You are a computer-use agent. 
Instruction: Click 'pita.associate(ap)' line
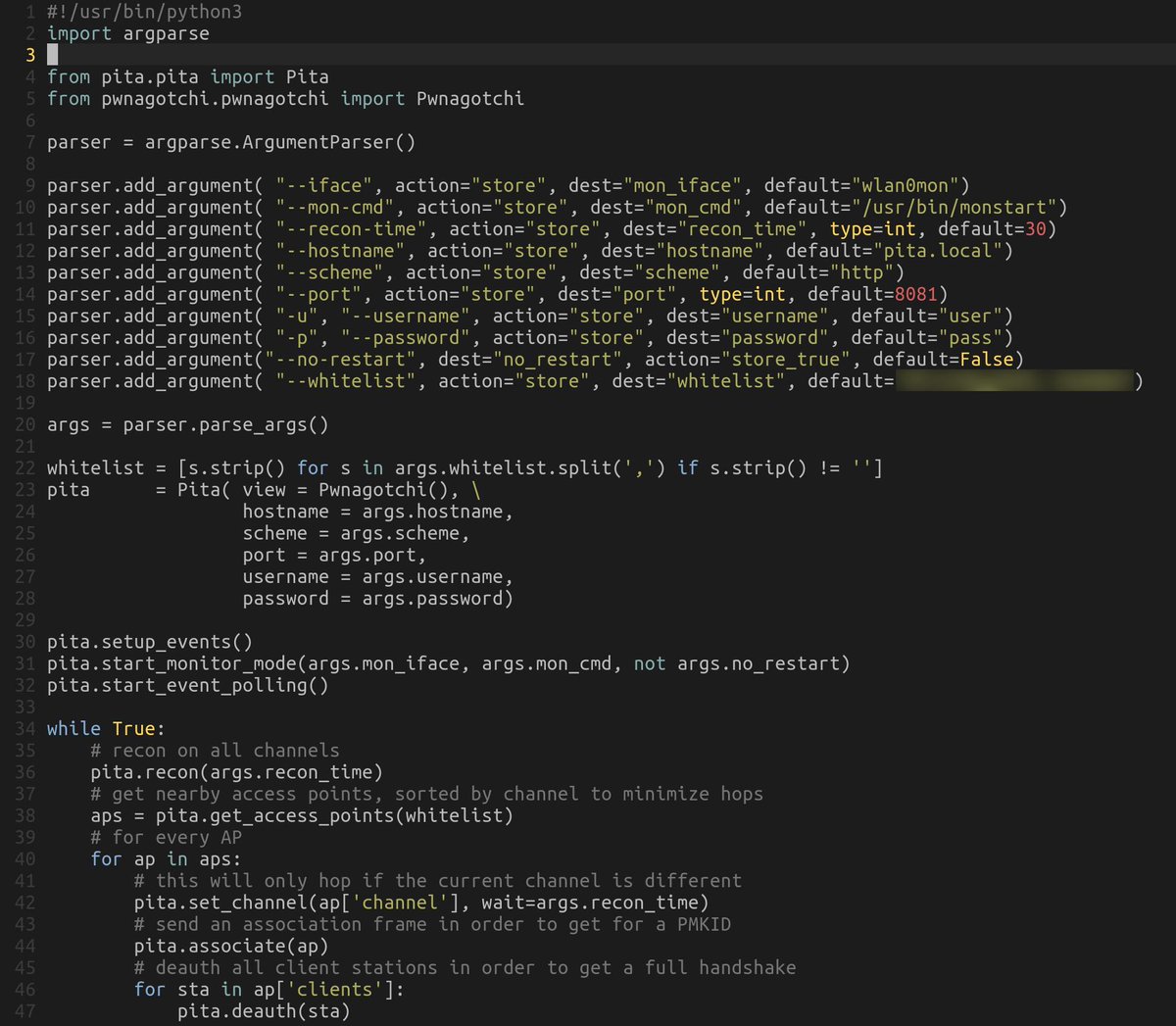(x=231, y=946)
